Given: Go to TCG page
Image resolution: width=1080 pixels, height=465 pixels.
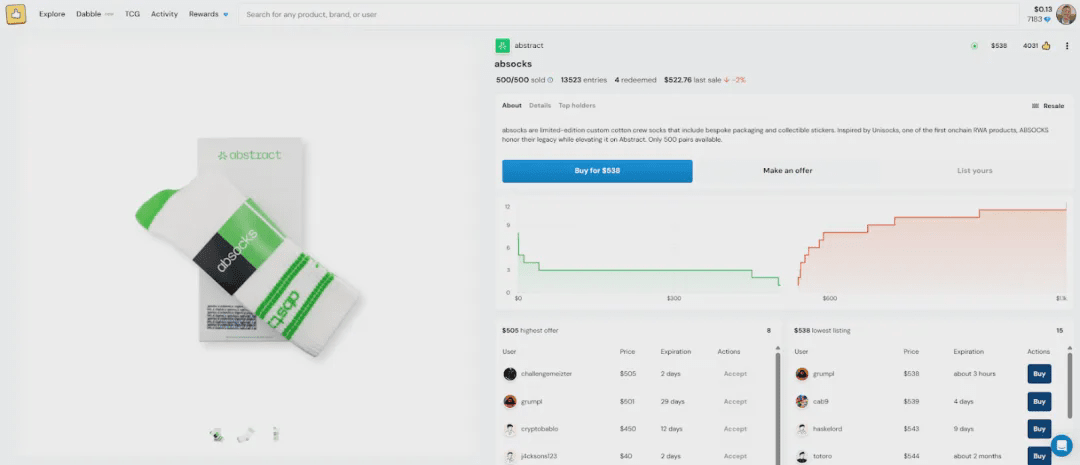Looking at the screenshot, I should [x=132, y=14].
